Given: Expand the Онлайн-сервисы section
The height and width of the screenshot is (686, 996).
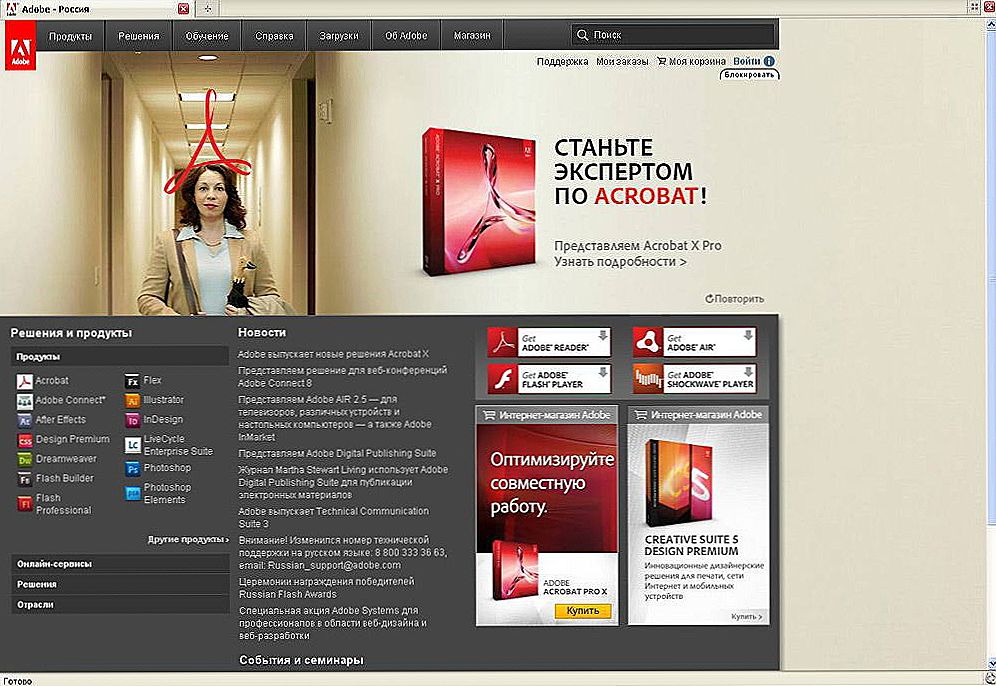Looking at the screenshot, I should click(x=119, y=564).
